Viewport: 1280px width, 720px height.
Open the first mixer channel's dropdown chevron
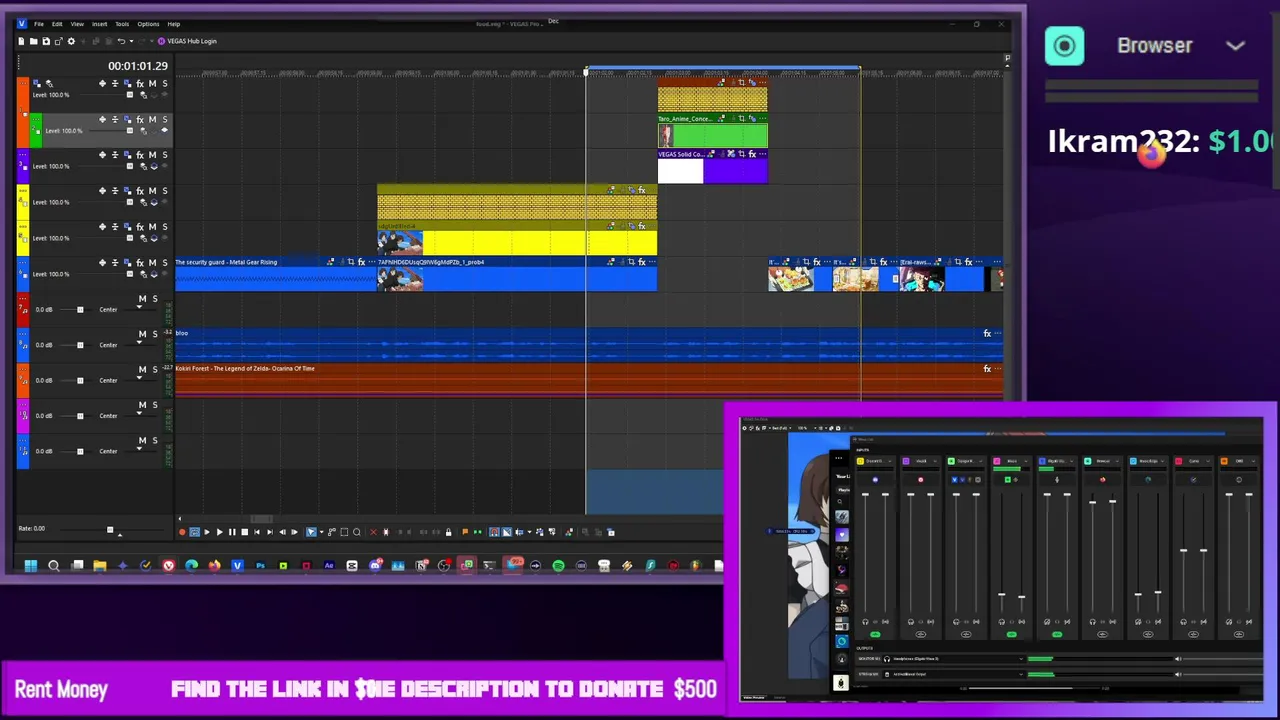[x=889, y=461]
